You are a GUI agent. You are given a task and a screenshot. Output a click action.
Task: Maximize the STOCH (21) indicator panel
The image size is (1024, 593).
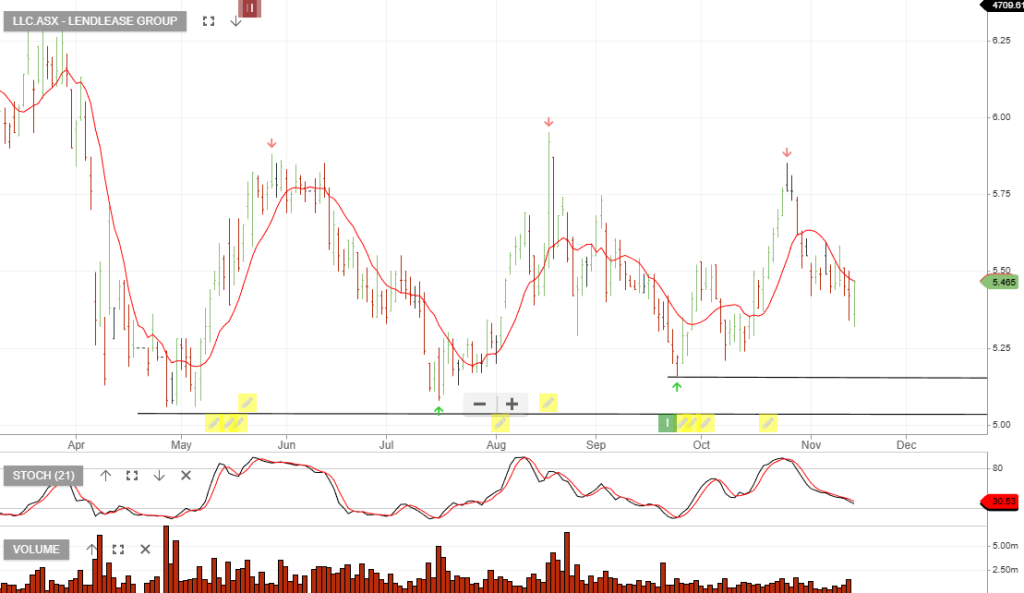point(131,475)
